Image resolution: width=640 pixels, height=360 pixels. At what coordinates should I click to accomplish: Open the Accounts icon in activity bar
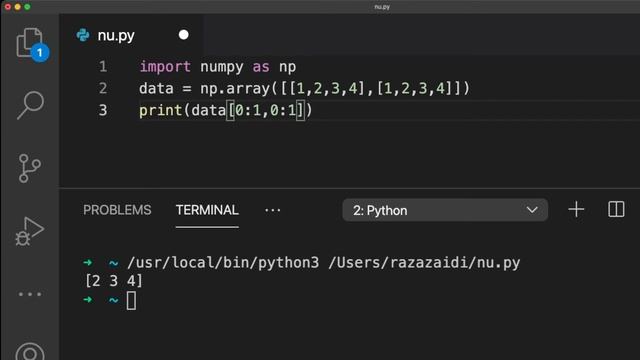pos(30,352)
